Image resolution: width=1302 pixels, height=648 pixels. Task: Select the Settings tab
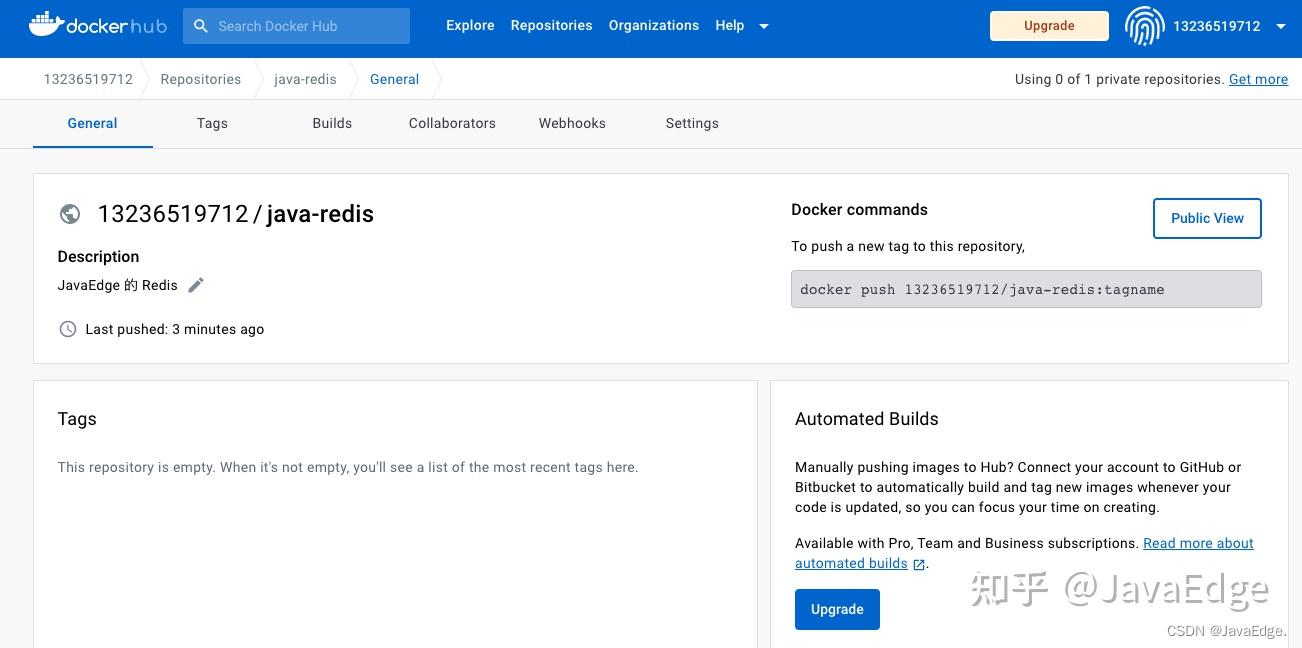[x=692, y=123]
